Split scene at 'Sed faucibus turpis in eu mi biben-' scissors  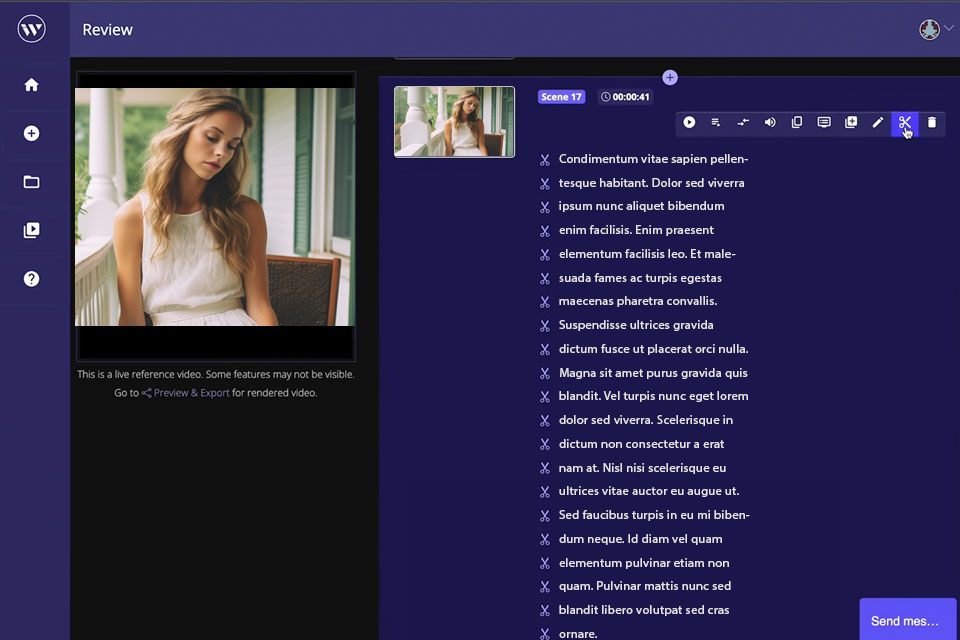tap(545, 516)
